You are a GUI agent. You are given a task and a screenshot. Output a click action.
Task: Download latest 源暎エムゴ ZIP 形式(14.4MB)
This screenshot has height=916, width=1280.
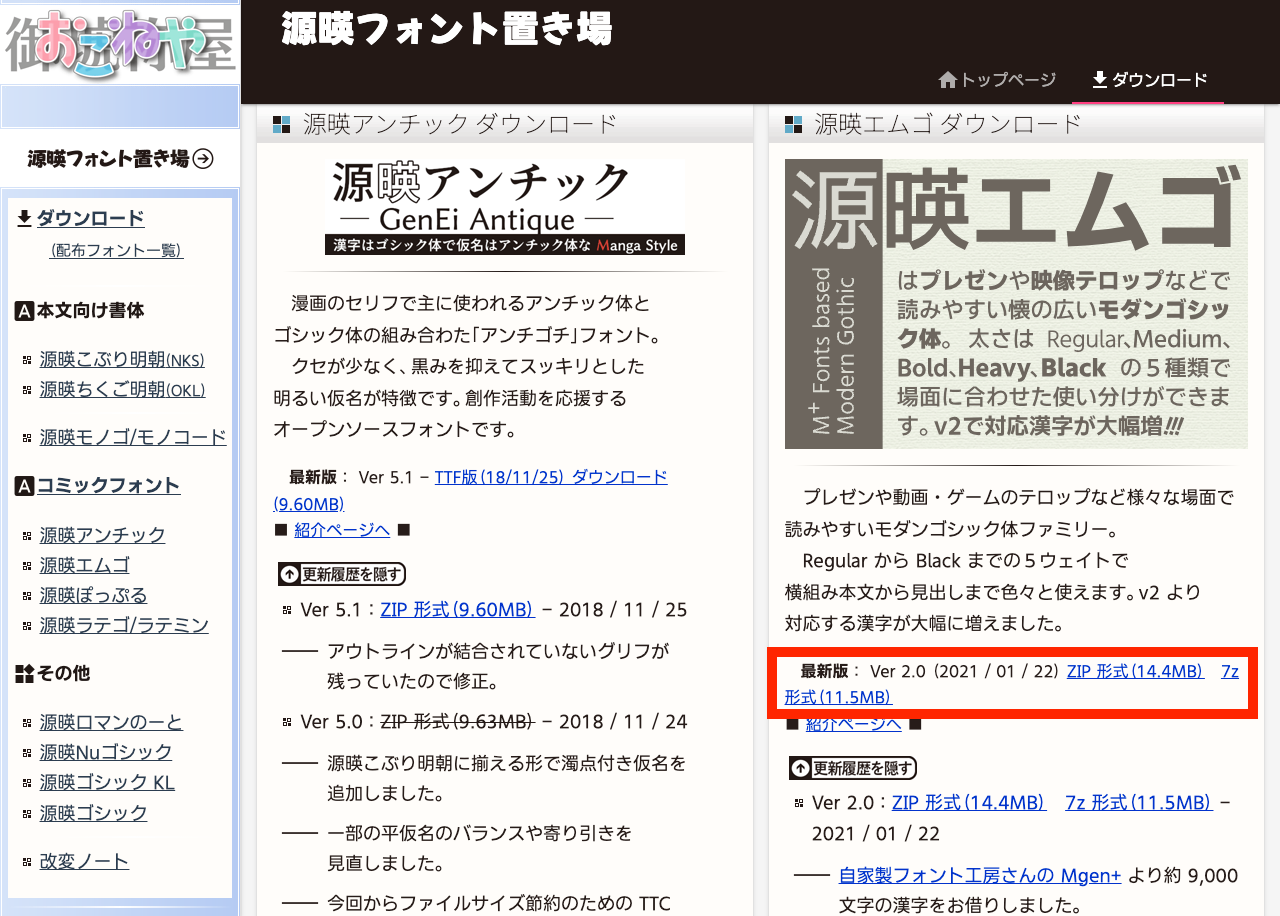coord(1135,671)
